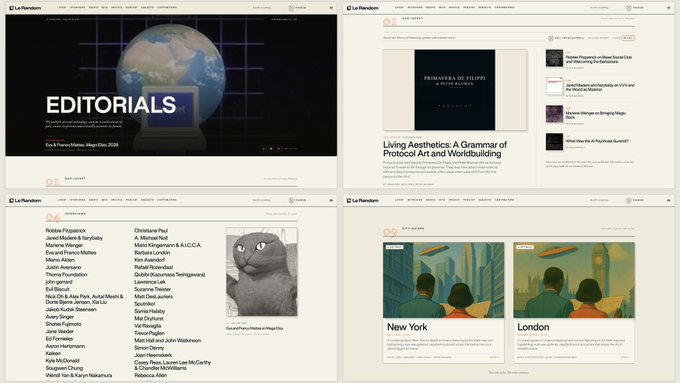Open the Memo Akten interview
680x383 pixels.
pos(60,260)
